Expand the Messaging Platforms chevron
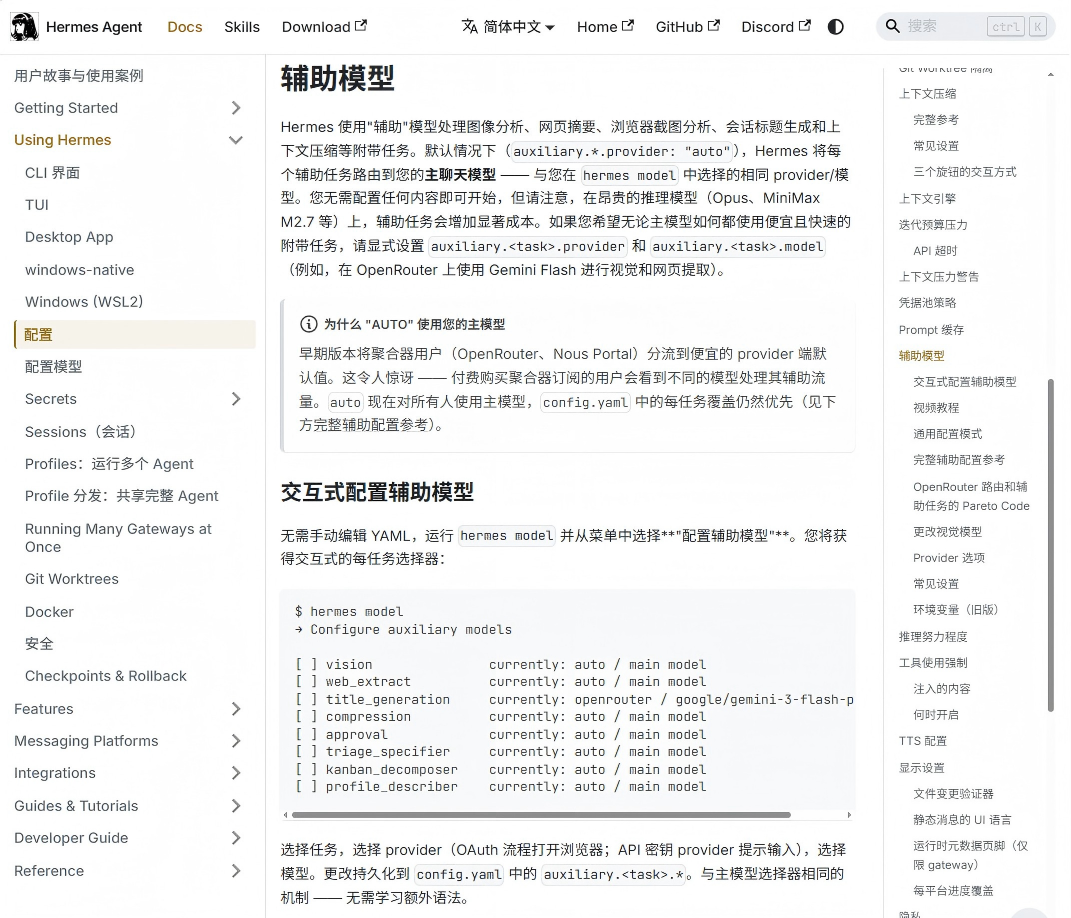1071x918 pixels. [236, 741]
